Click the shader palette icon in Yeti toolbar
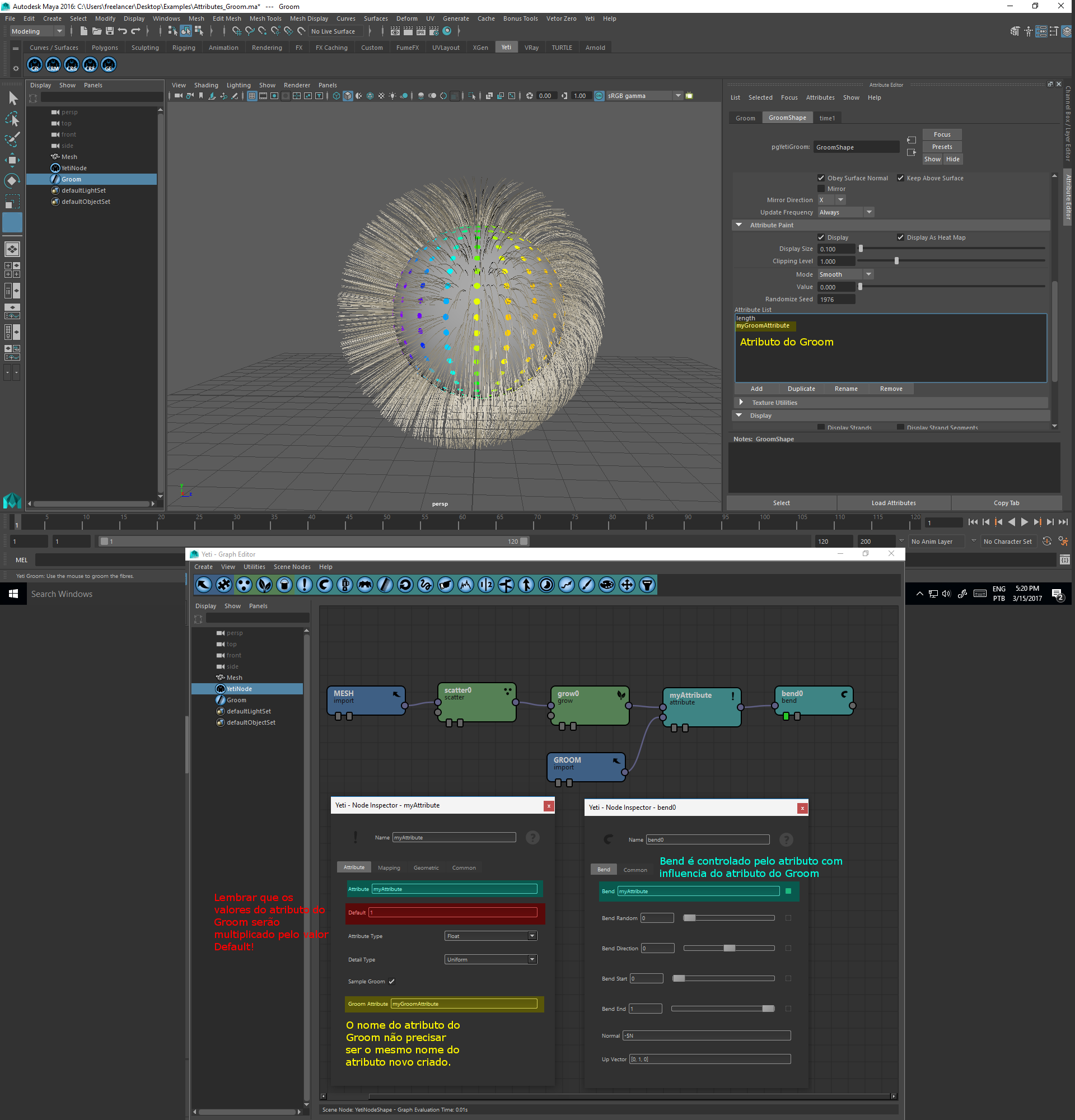Viewport: 1075px width, 1120px height. click(x=606, y=585)
